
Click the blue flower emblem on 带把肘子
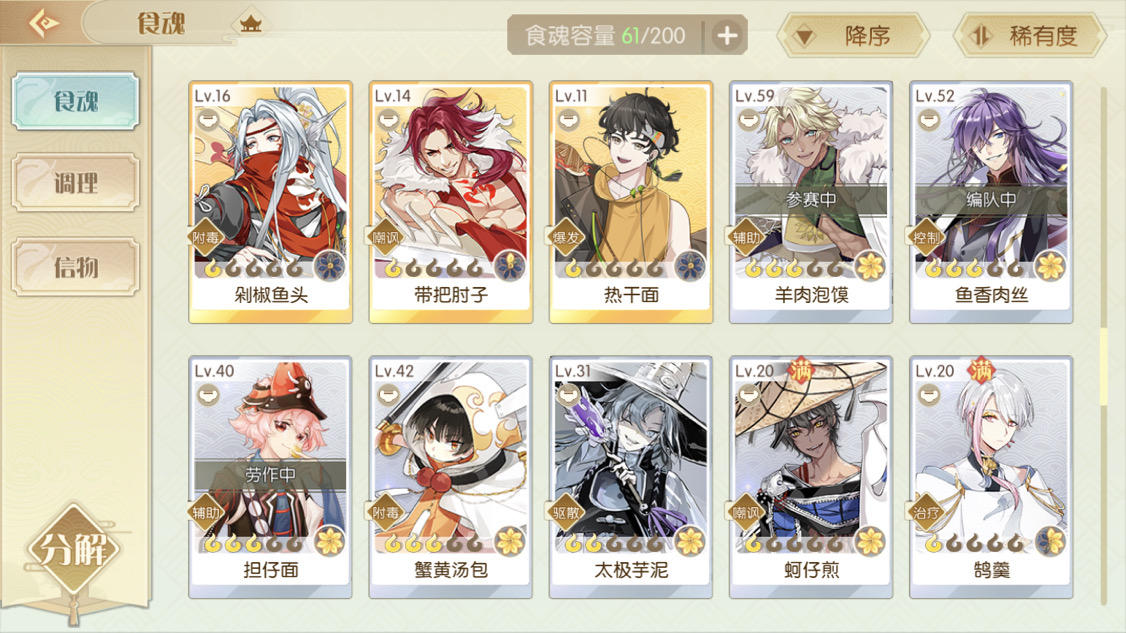click(x=510, y=267)
